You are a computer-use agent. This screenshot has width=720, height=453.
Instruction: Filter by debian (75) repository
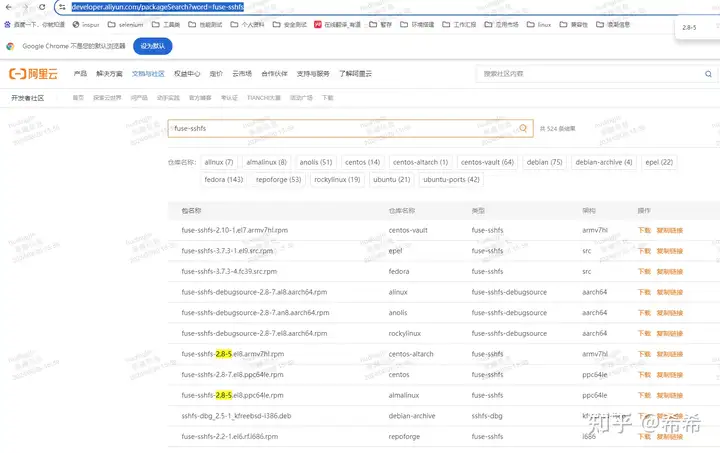pyautogui.click(x=545, y=162)
